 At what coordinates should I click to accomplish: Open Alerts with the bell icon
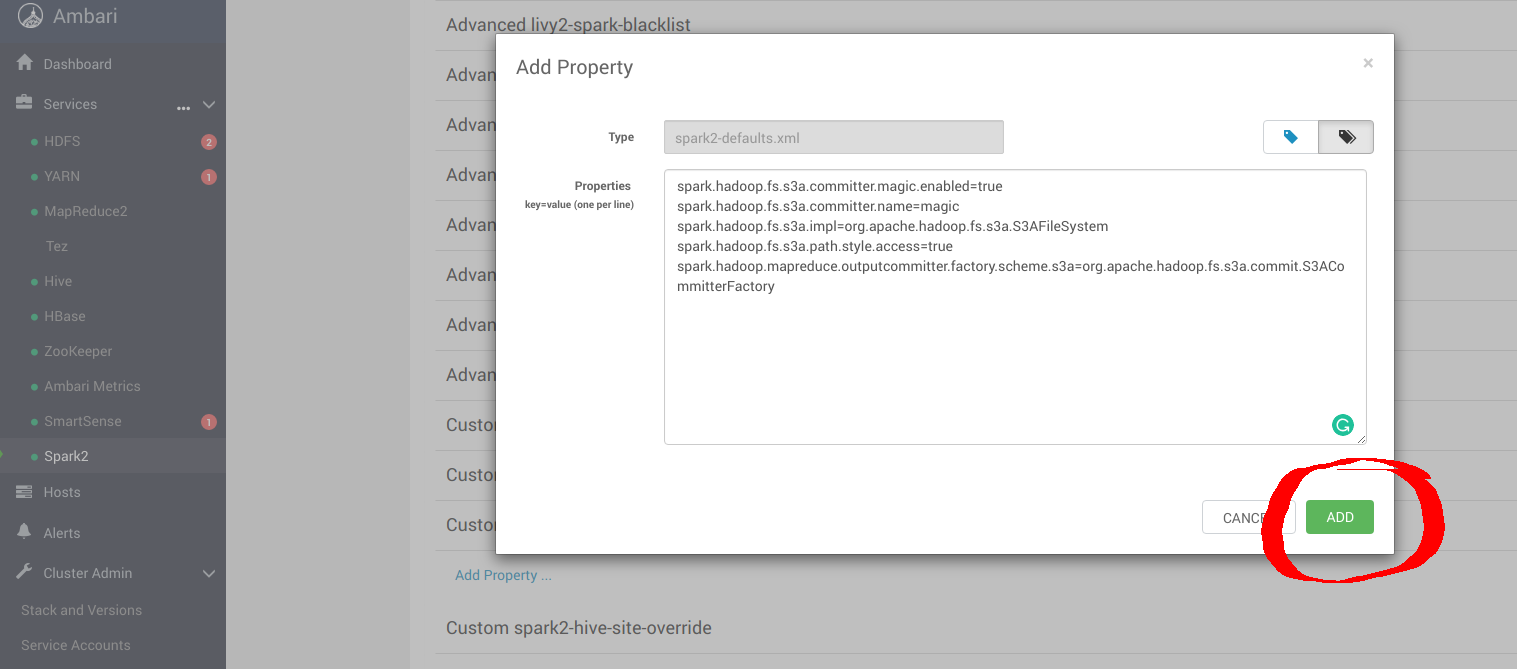coord(25,532)
